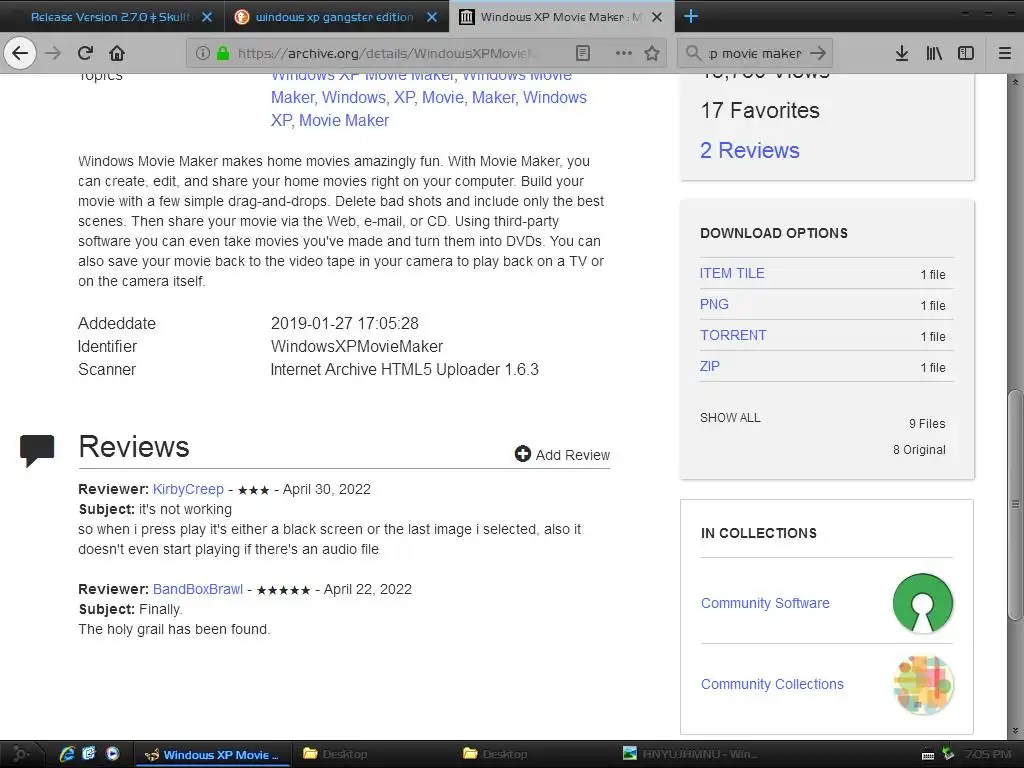
Task: Open Community Collections link
Action: [772, 684]
